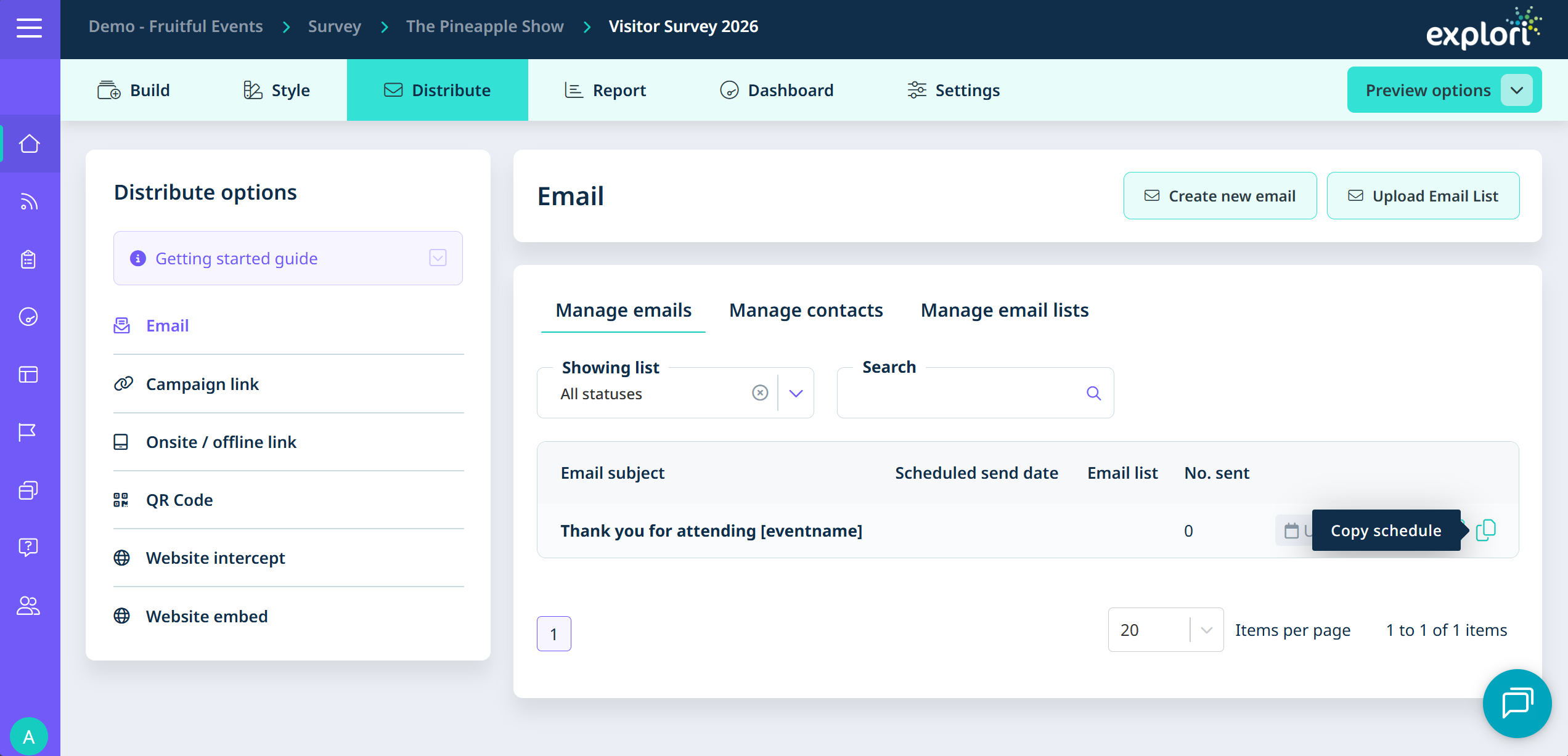Click the home icon in sidebar

[29, 144]
